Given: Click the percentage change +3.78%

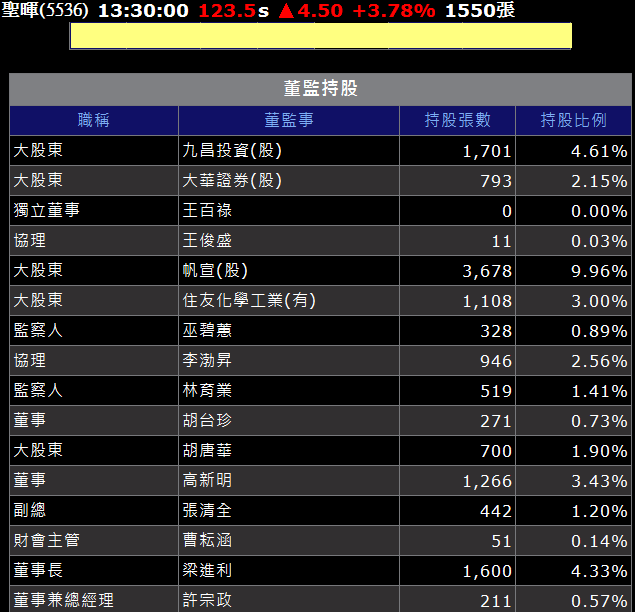Looking at the screenshot, I should click(394, 11).
